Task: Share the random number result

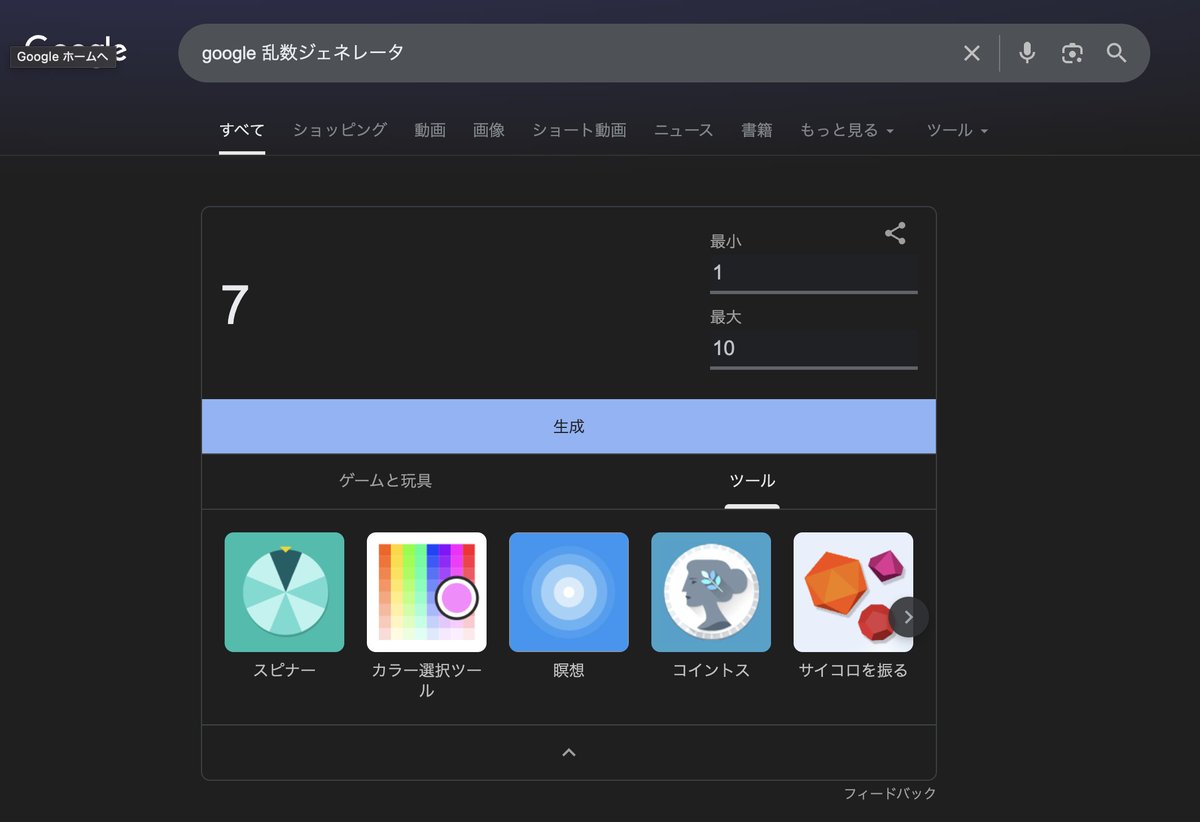Action: tap(895, 233)
